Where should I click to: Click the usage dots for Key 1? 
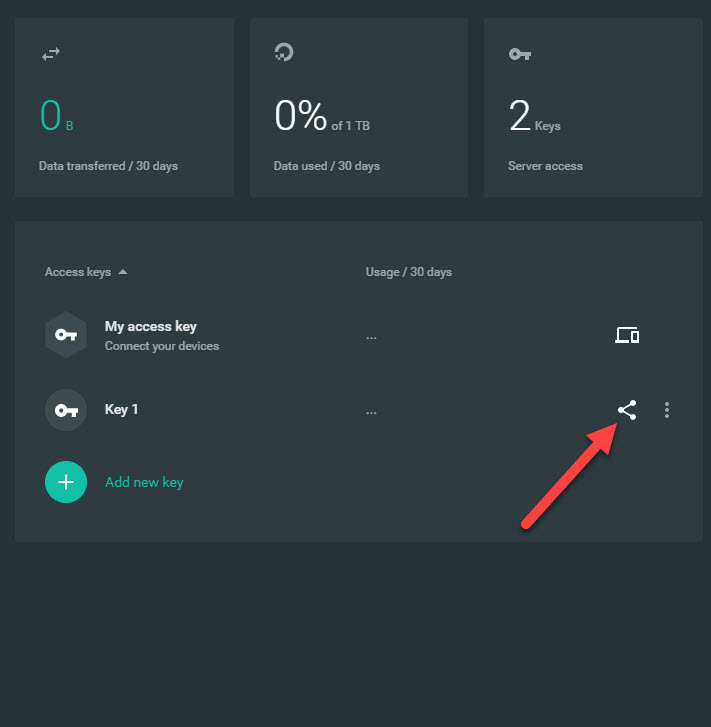point(371,413)
